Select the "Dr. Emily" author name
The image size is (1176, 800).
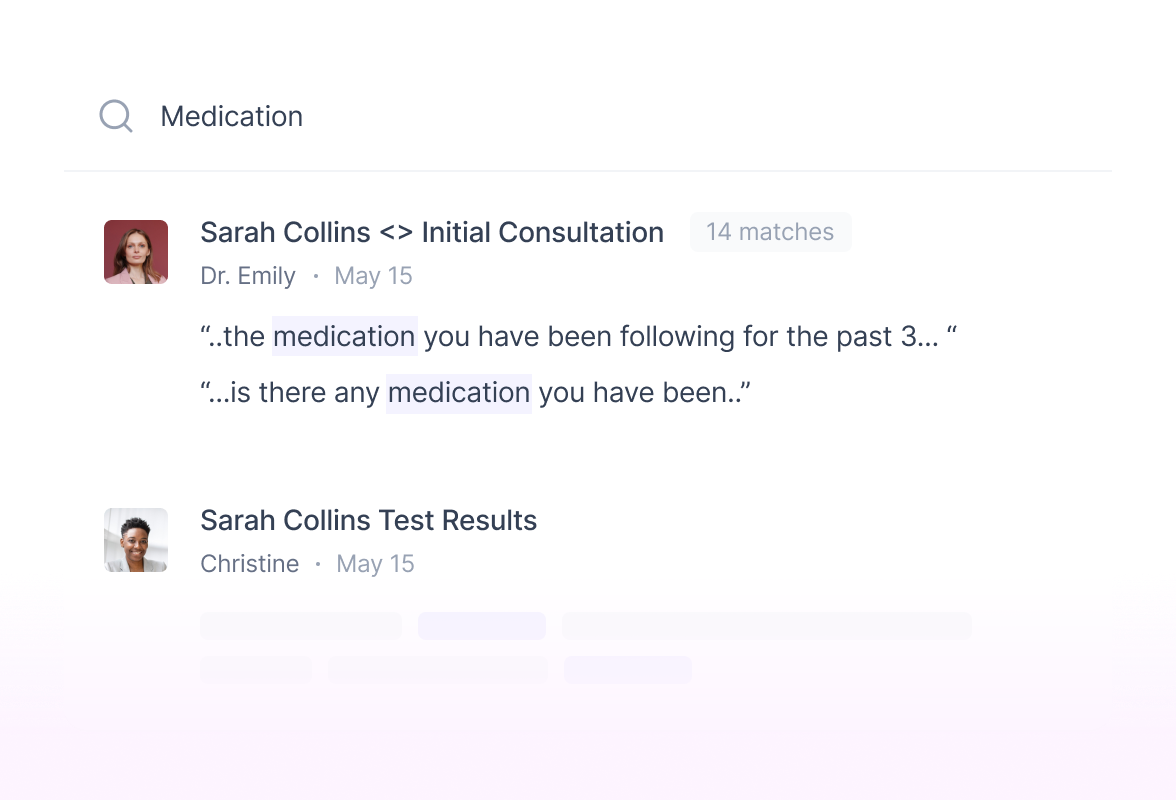tap(248, 276)
